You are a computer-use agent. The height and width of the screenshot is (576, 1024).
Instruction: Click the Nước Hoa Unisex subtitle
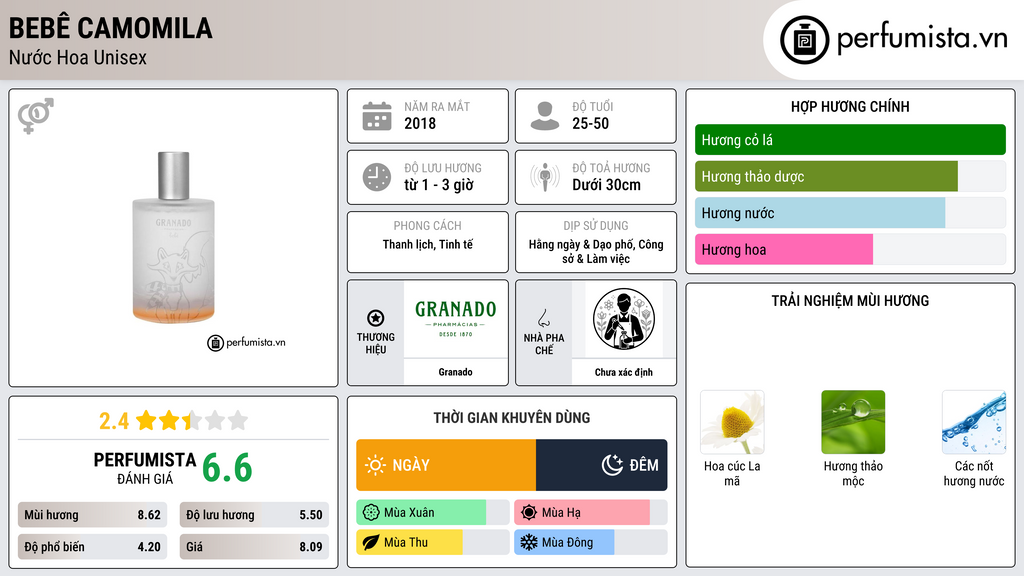point(78,57)
